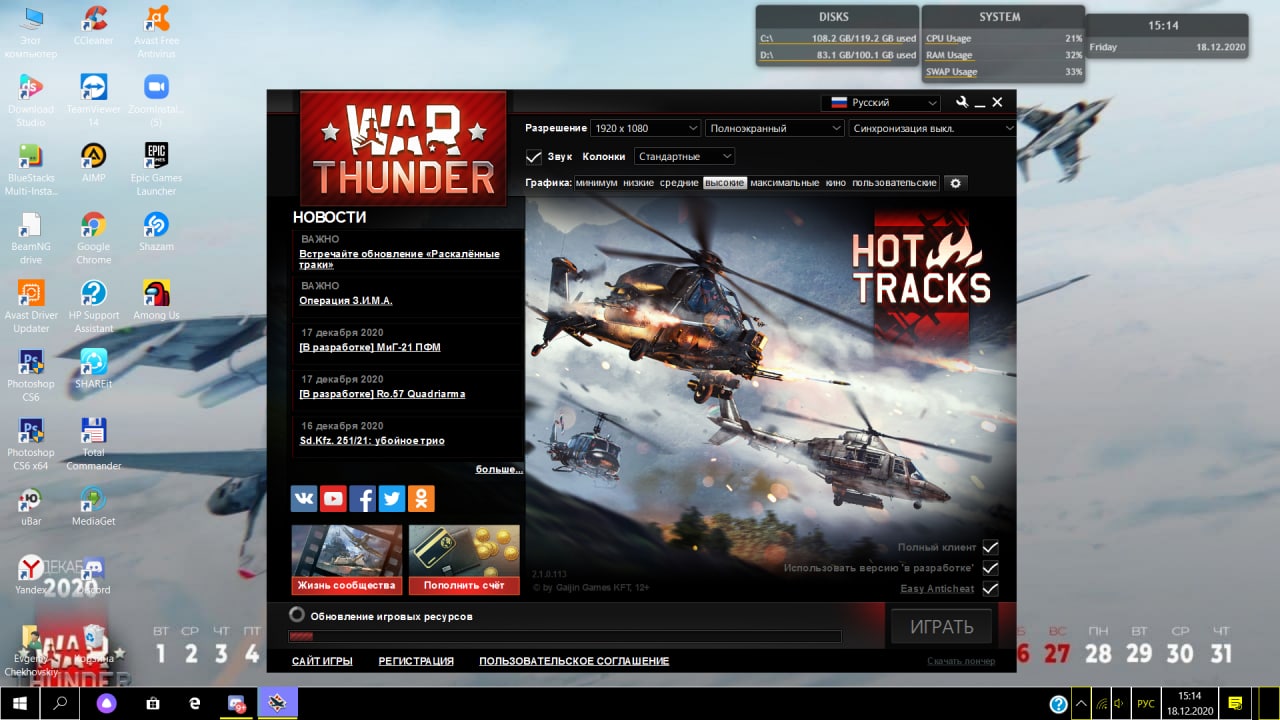
Task: Open РЕГИСТРАЦИЯ link
Action: click(416, 661)
